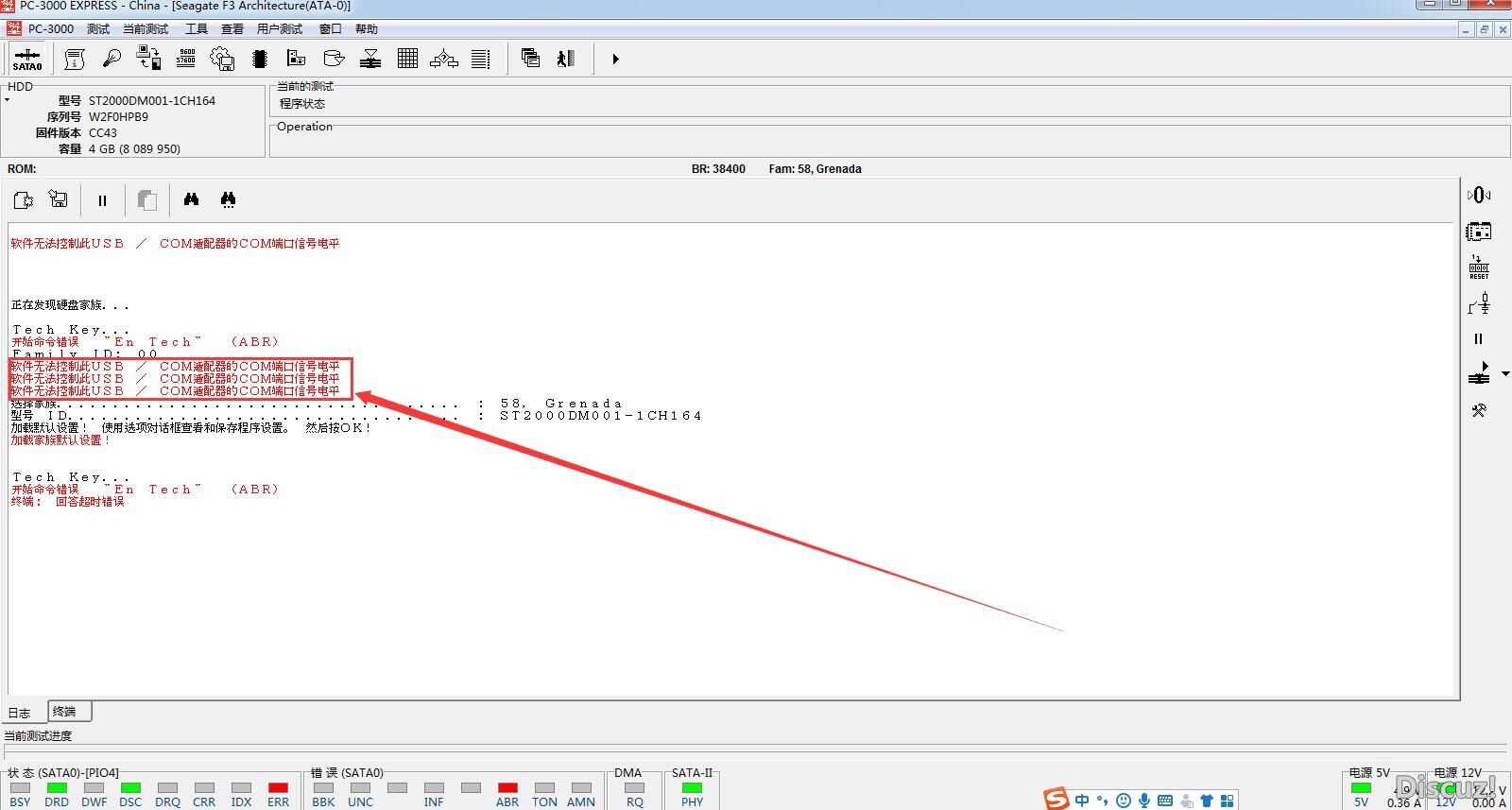Open the Sogou toolbox grid icon
This screenshot has width=1512, height=810.
coord(1228,801)
